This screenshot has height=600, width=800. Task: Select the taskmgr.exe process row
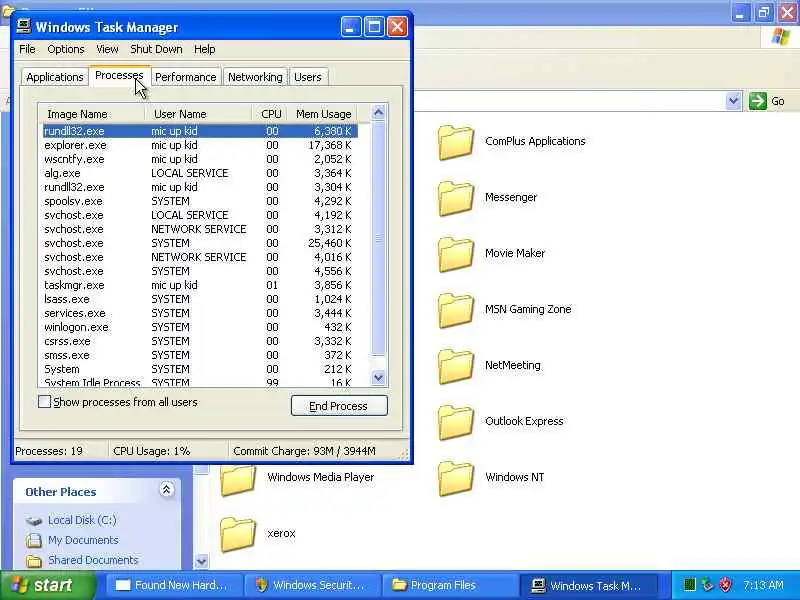pyautogui.click(x=200, y=285)
